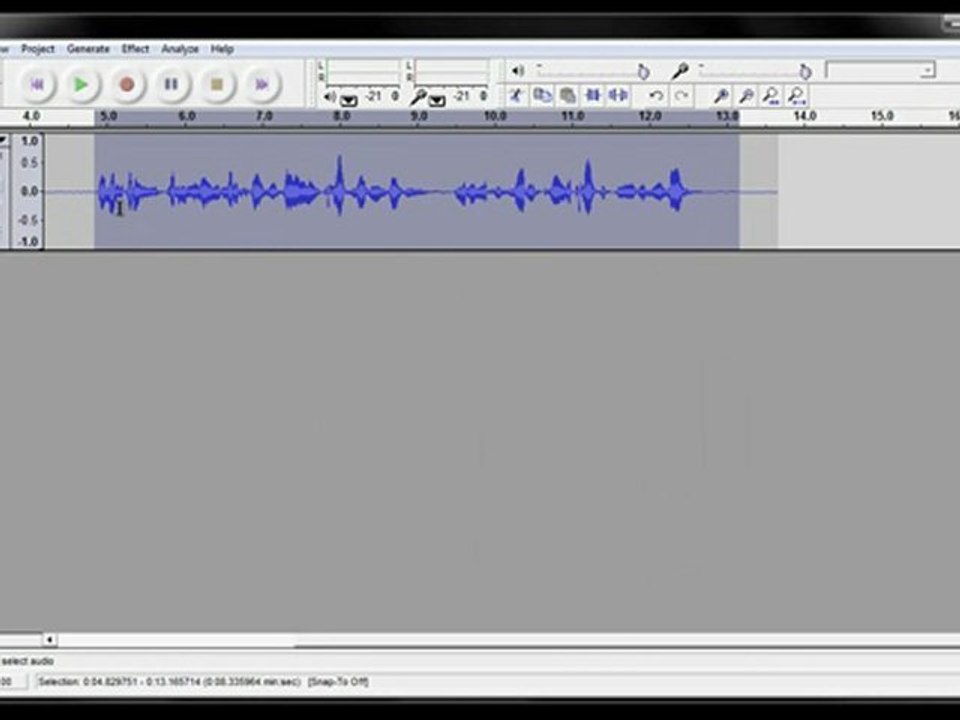Copy the selected audio
Screen dimensions: 960x720
[x=542, y=96]
